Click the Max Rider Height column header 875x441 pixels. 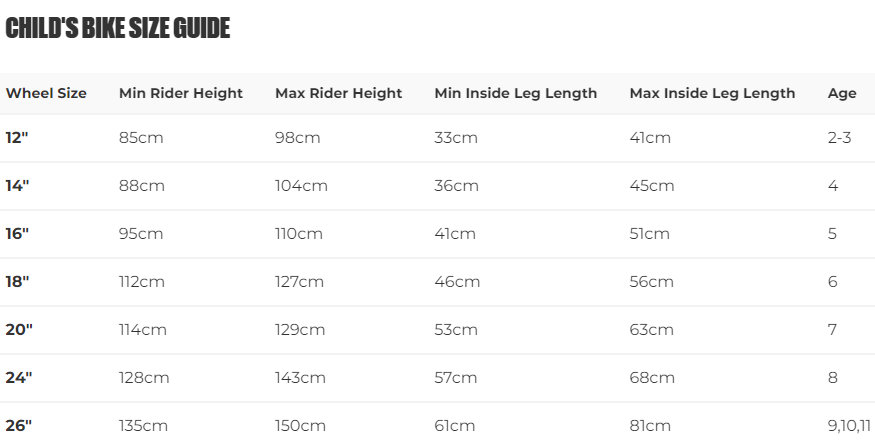(338, 93)
